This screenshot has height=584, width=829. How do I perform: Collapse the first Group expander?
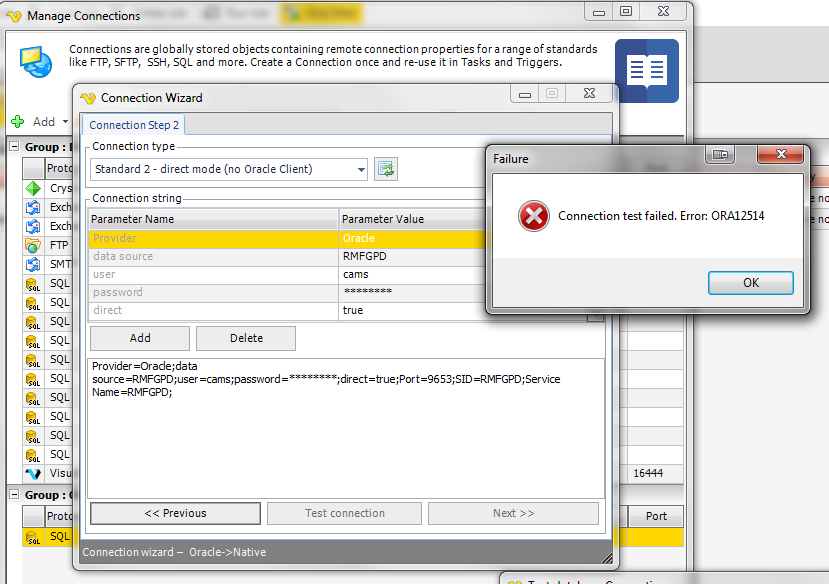click(14, 146)
